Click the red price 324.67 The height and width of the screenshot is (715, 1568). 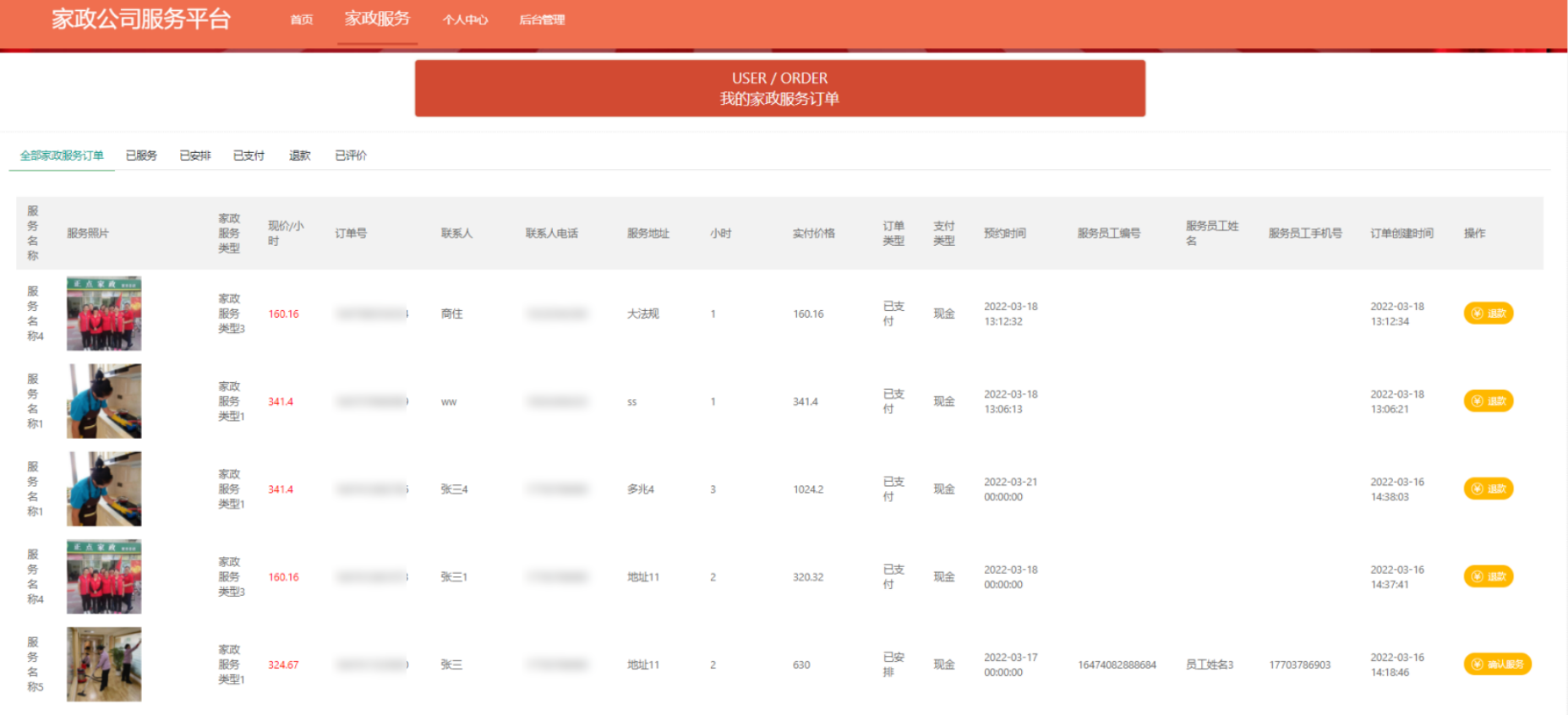pyautogui.click(x=283, y=665)
